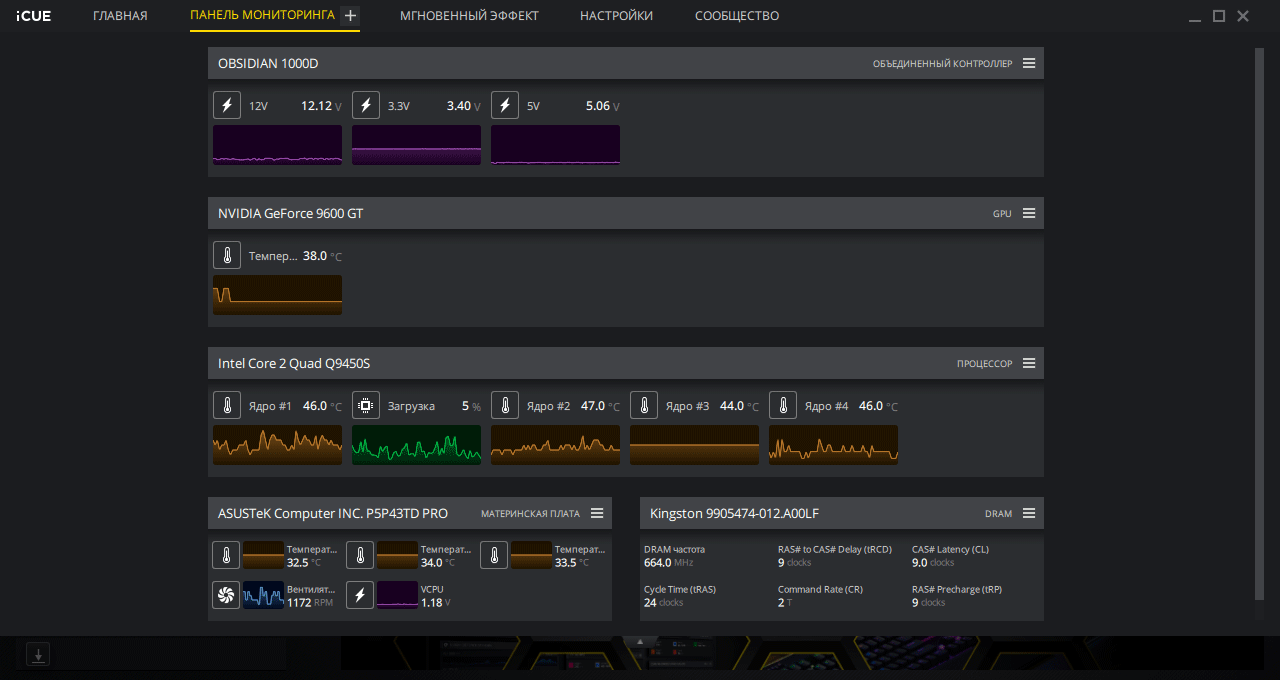Open the OBSIDIAN 1000D panel menu
The image size is (1280, 680).
click(1029, 63)
